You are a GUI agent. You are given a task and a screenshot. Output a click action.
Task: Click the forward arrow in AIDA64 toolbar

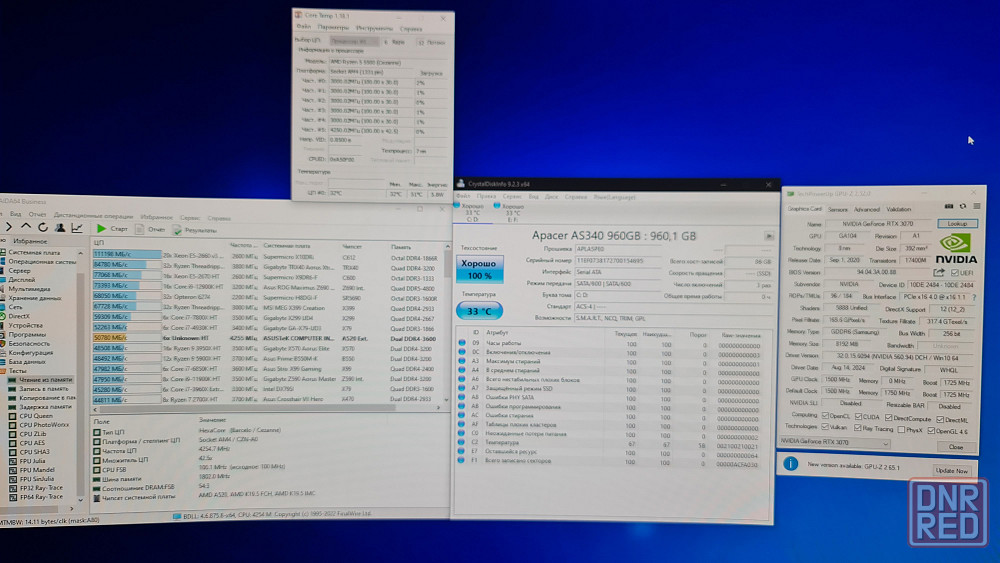pos(9,226)
